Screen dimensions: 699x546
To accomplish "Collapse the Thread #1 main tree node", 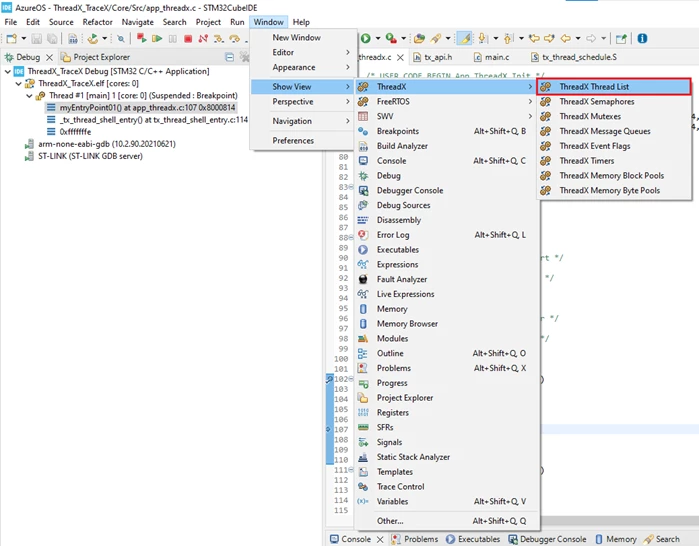I will [x=29, y=95].
